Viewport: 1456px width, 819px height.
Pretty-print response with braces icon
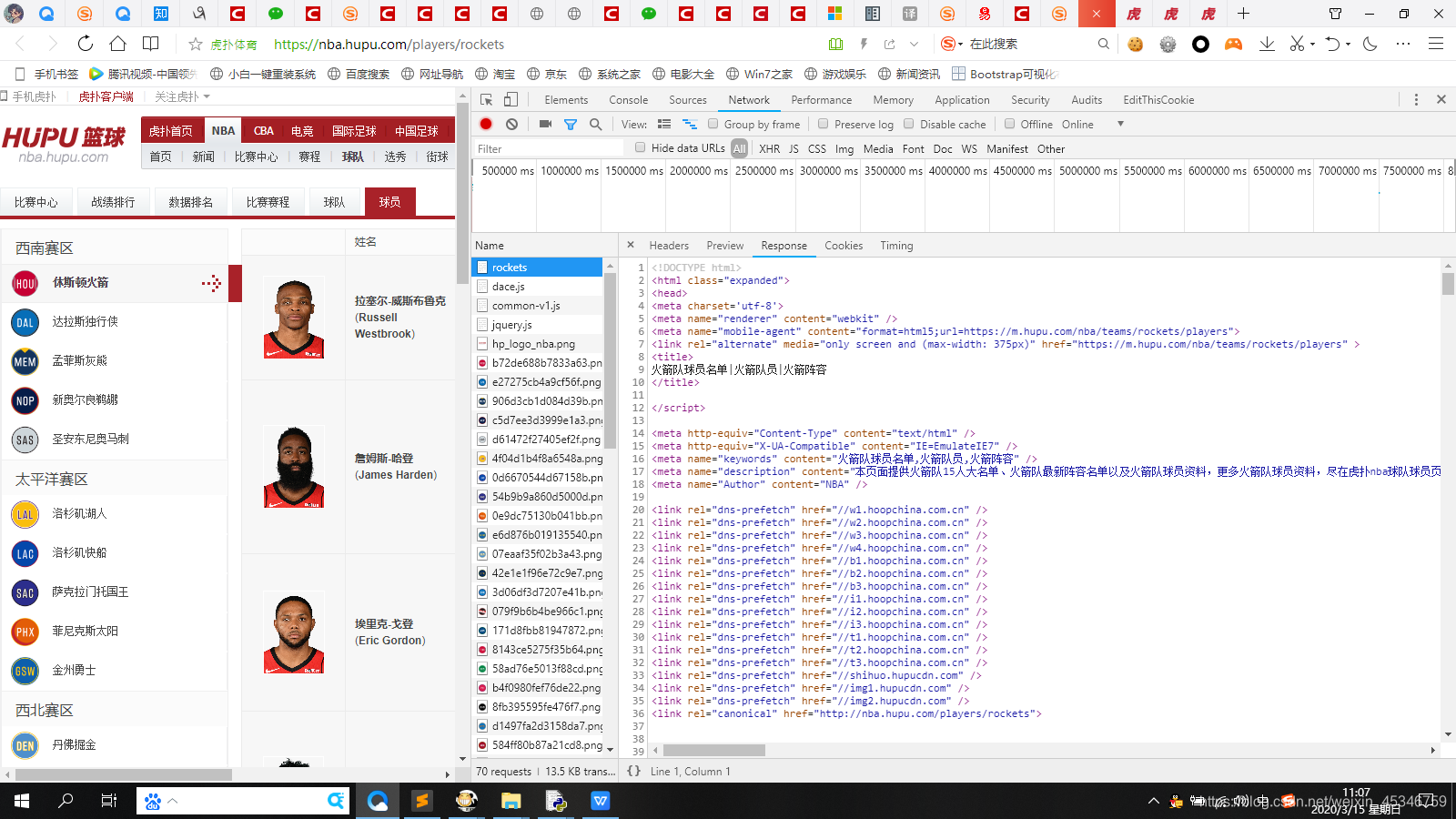pos(634,771)
